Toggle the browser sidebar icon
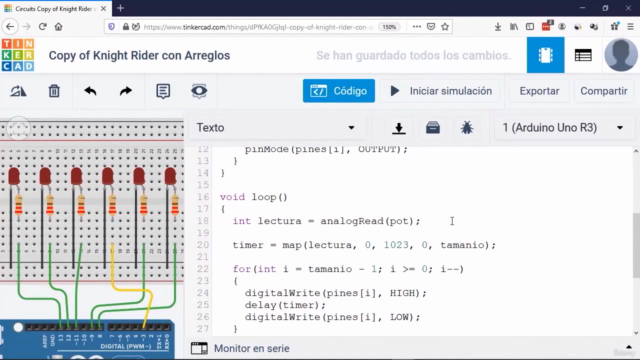The width and height of the screenshot is (640, 360). pyautogui.click(x=530, y=27)
